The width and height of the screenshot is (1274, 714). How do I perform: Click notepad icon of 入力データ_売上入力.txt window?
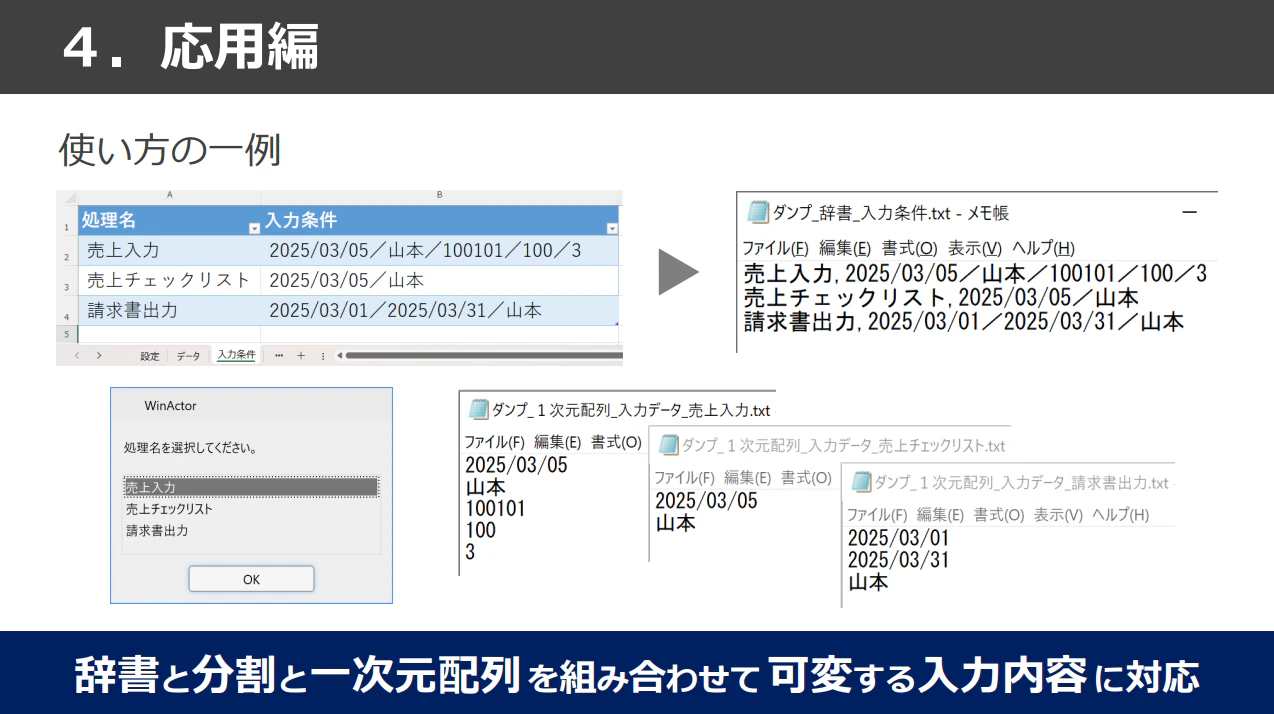479,409
